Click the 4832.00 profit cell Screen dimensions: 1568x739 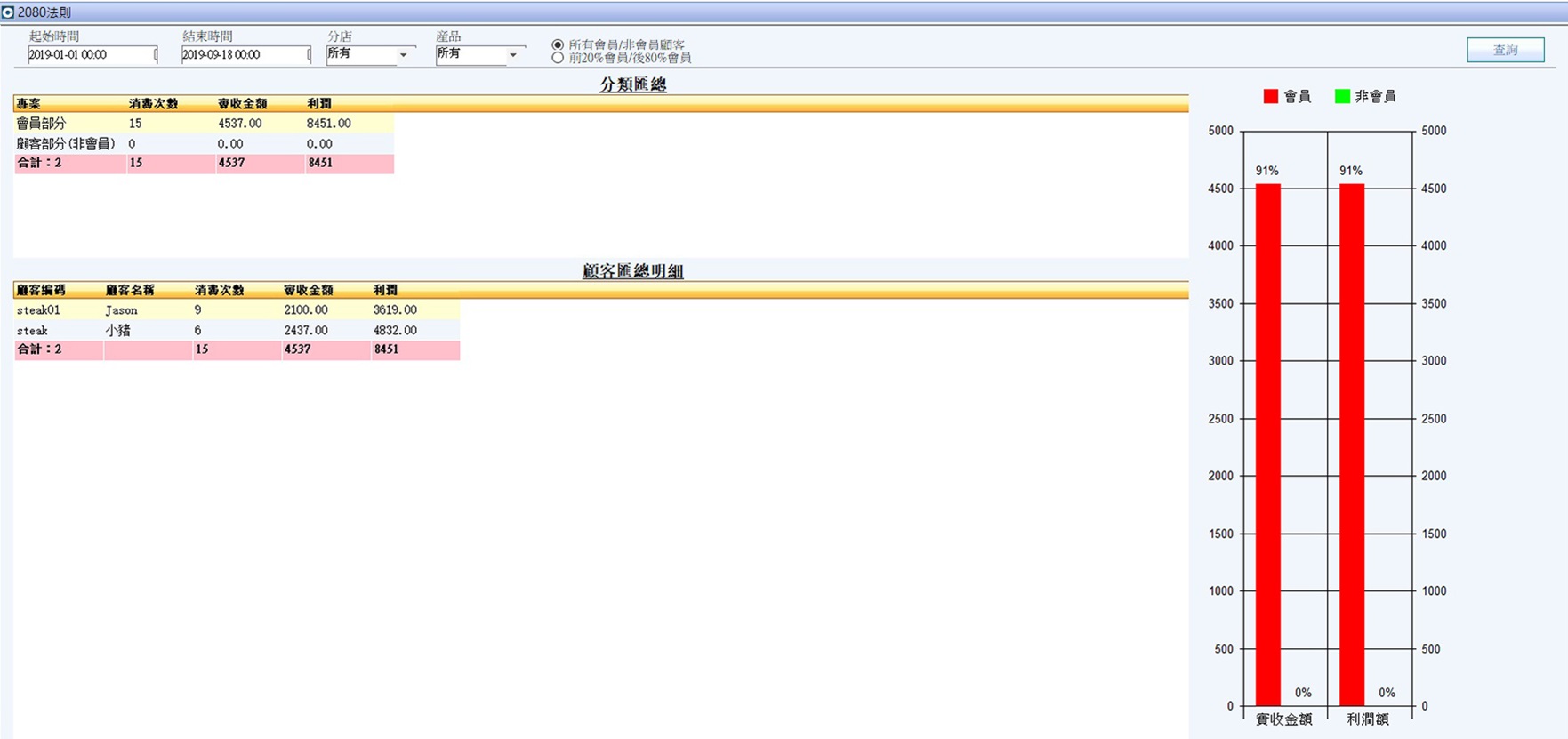pyautogui.click(x=396, y=330)
